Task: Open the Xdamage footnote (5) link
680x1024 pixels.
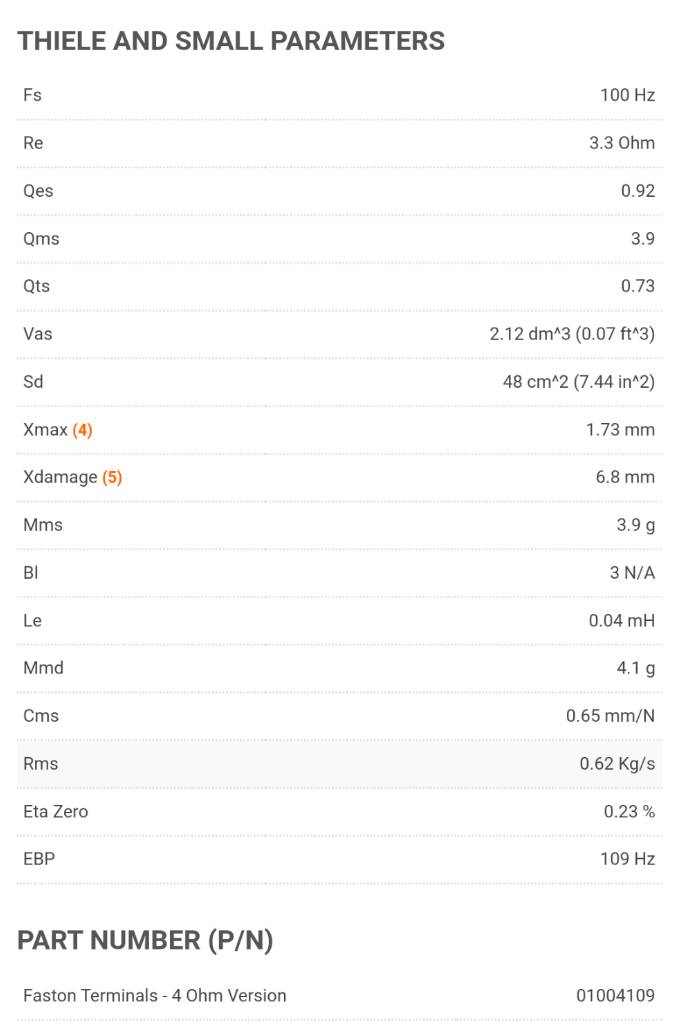Action: pos(112,477)
